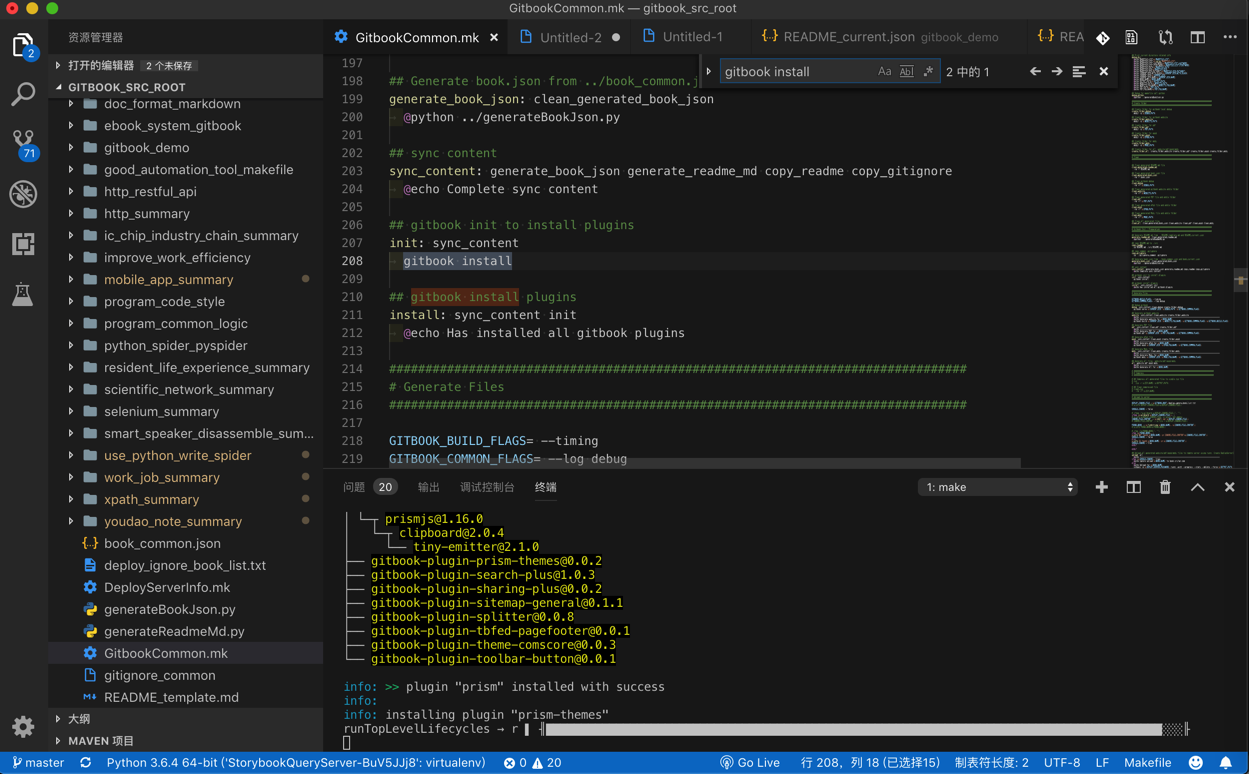This screenshot has height=774, width=1249.
Task: Switch to the Untitled-2 editor tab
Action: coord(570,37)
